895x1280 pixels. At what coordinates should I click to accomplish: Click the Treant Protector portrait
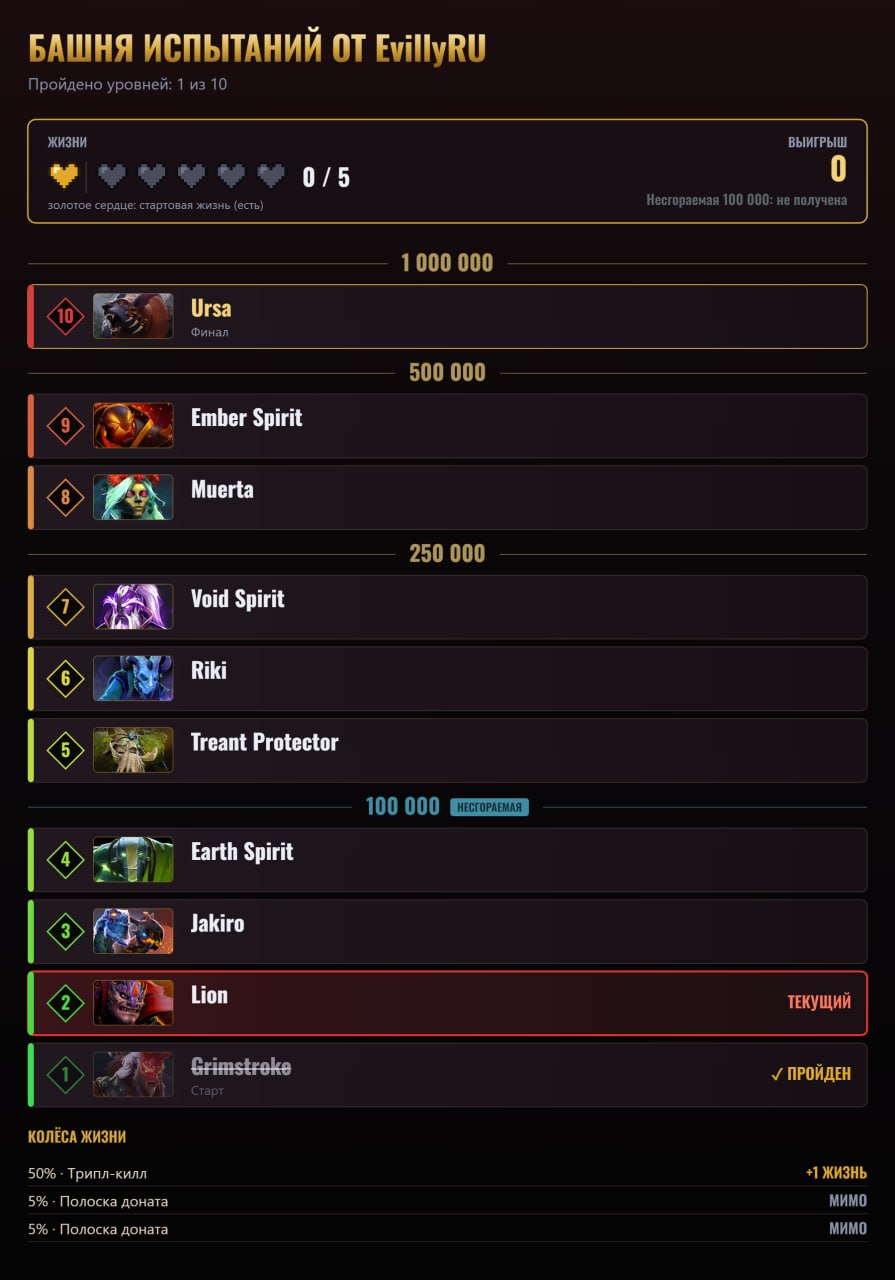pos(133,750)
